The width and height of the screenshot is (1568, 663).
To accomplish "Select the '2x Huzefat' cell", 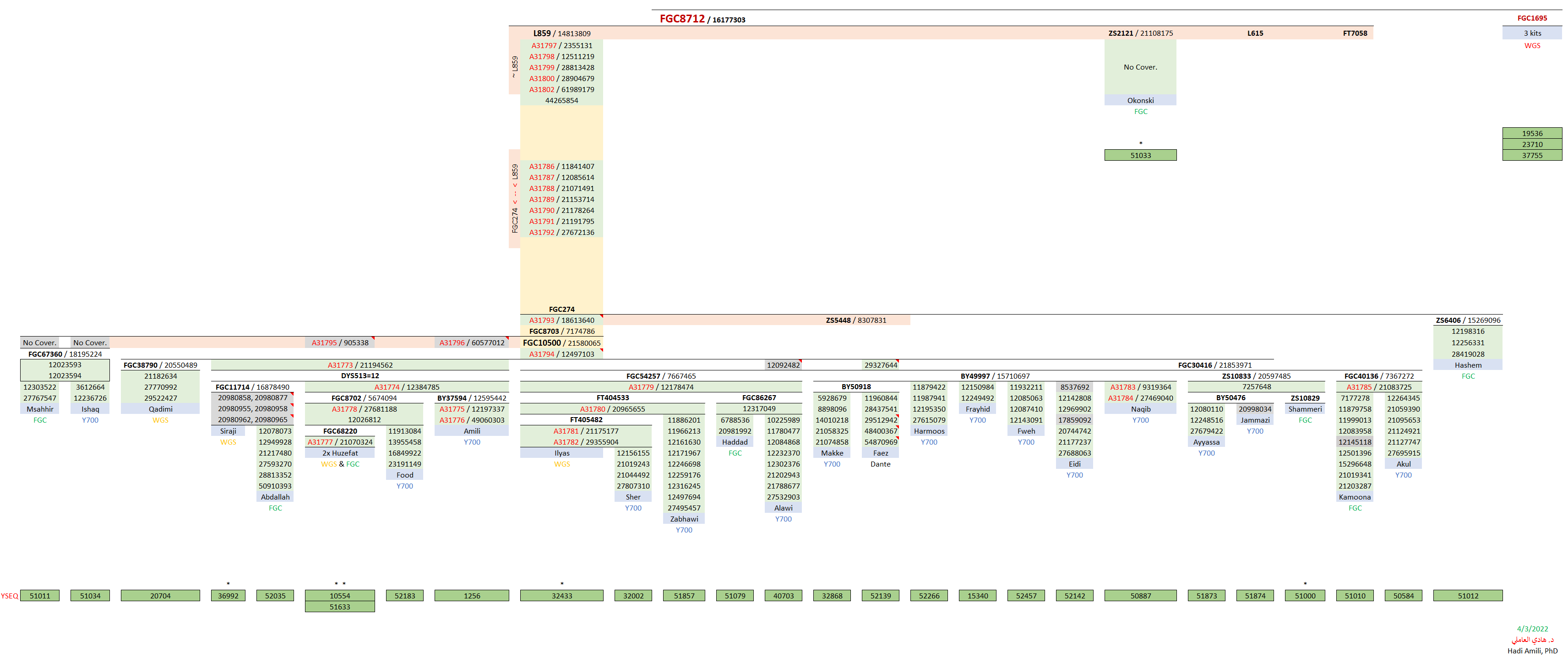I will click(340, 453).
